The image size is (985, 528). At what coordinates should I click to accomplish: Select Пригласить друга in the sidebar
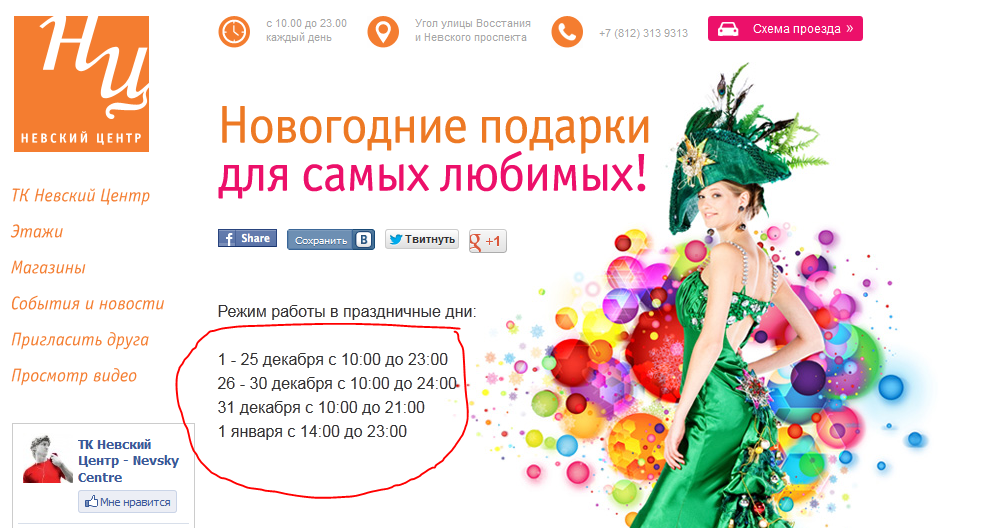80,340
